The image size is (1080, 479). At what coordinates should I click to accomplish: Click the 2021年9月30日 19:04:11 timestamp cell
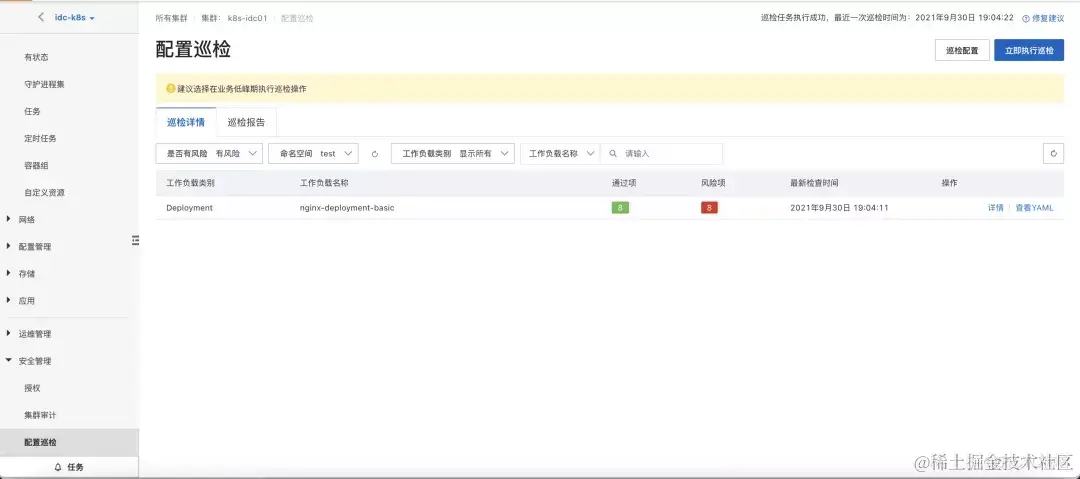pos(839,207)
